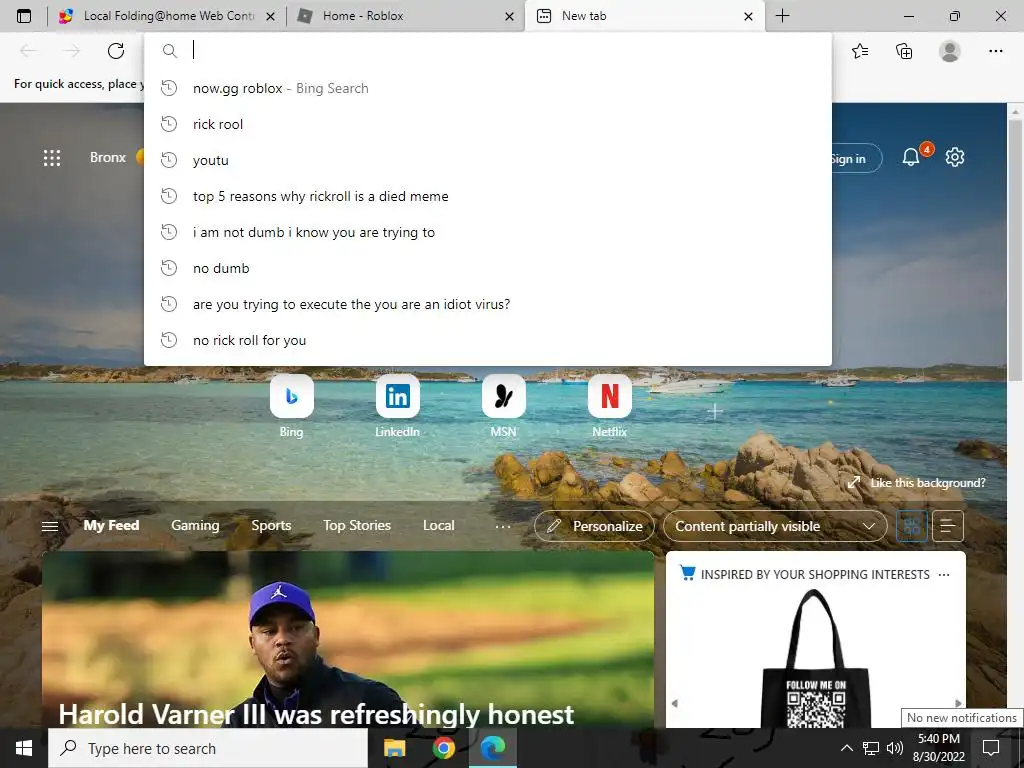
Task: Choose the you are an idiot virus suggestion
Action: tap(488, 304)
